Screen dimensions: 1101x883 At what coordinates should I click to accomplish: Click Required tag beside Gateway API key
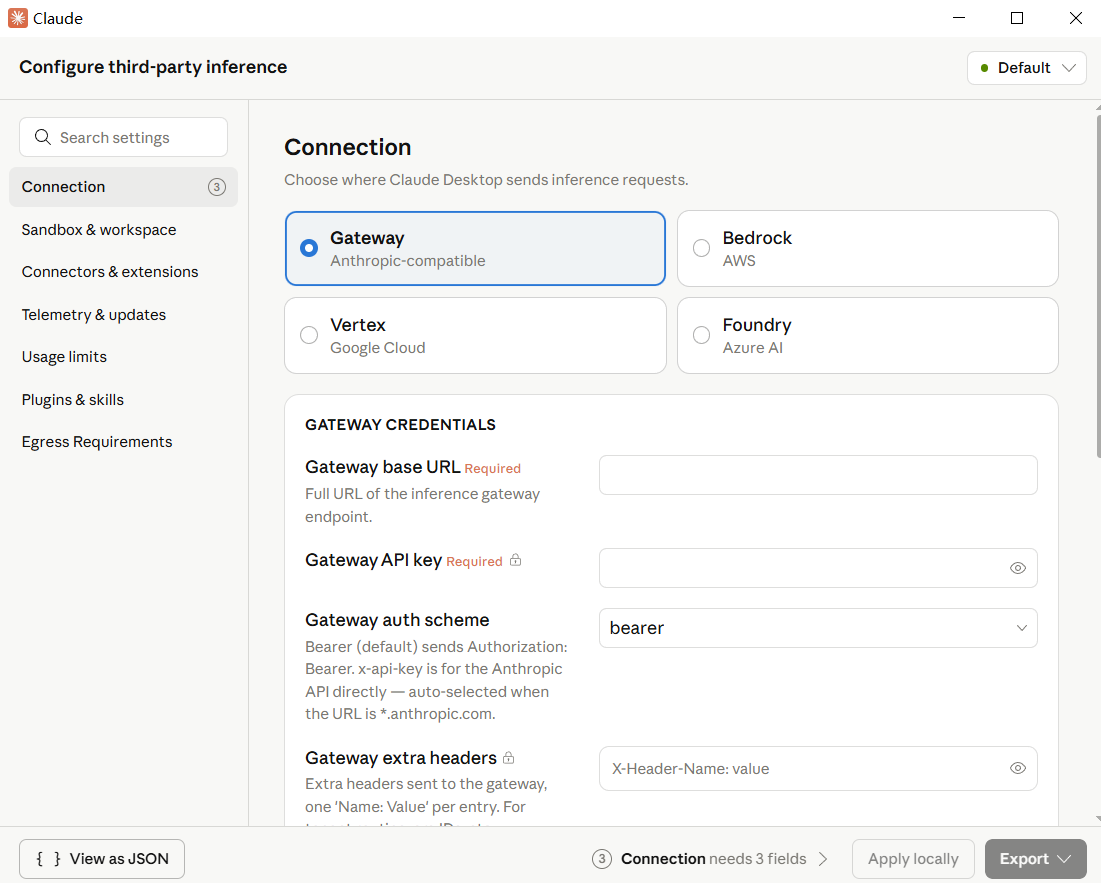pyautogui.click(x=474, y=562)
